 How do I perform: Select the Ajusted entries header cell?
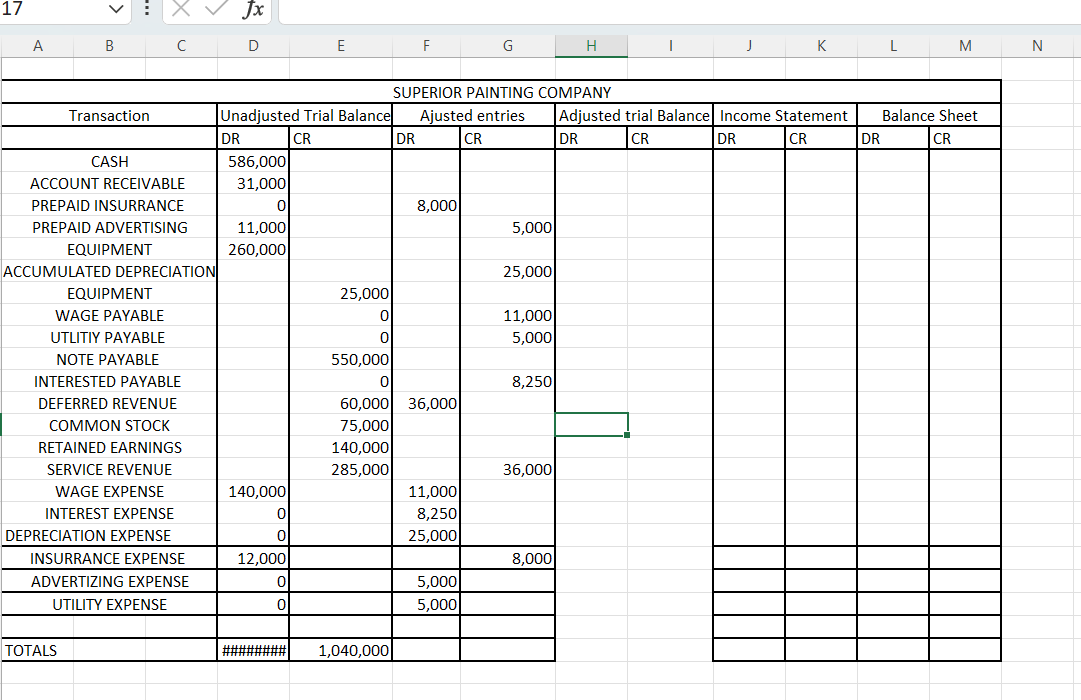click(473, 115)
